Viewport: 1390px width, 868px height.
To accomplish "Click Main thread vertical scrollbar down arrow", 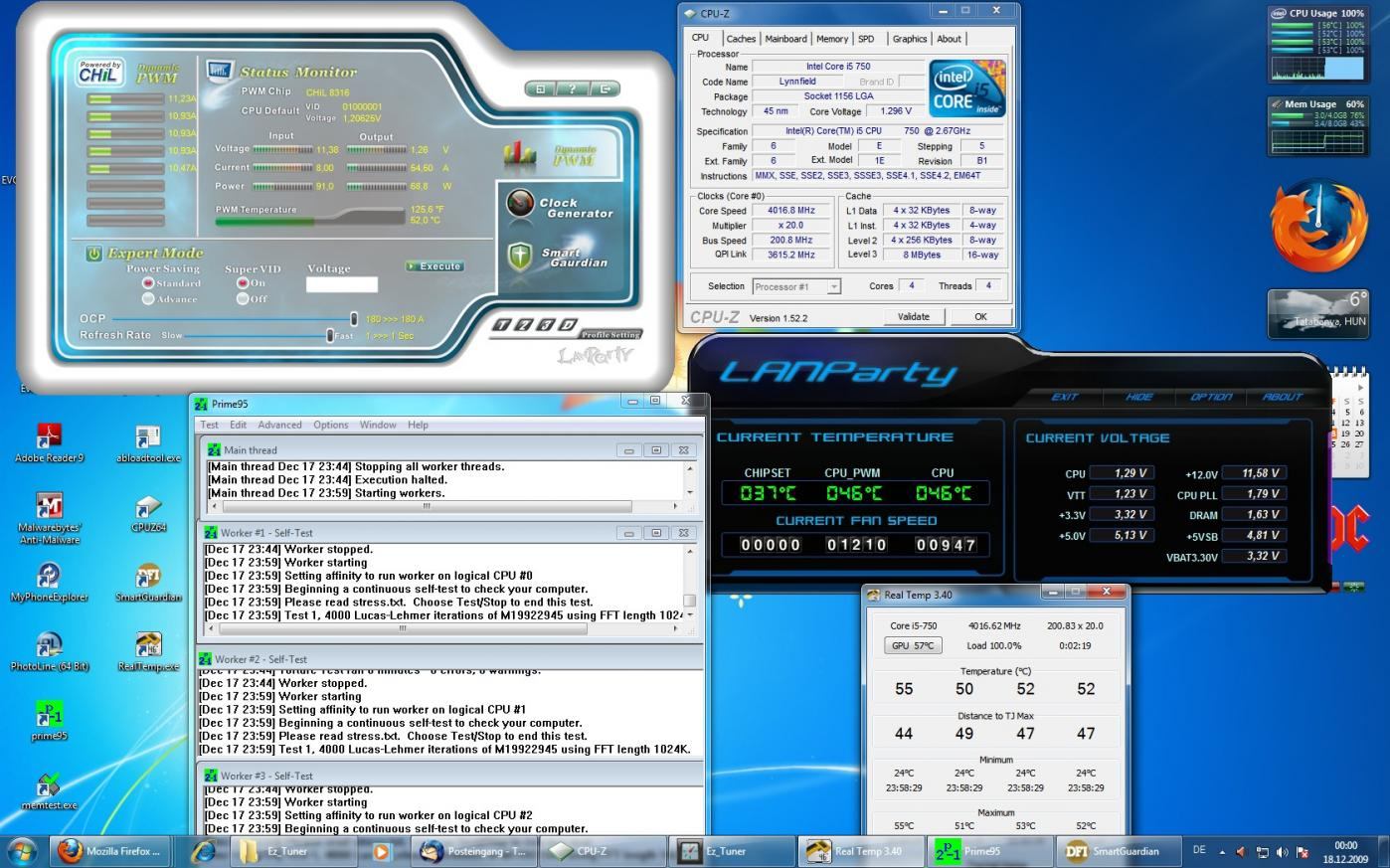I will tap(690, 493).
